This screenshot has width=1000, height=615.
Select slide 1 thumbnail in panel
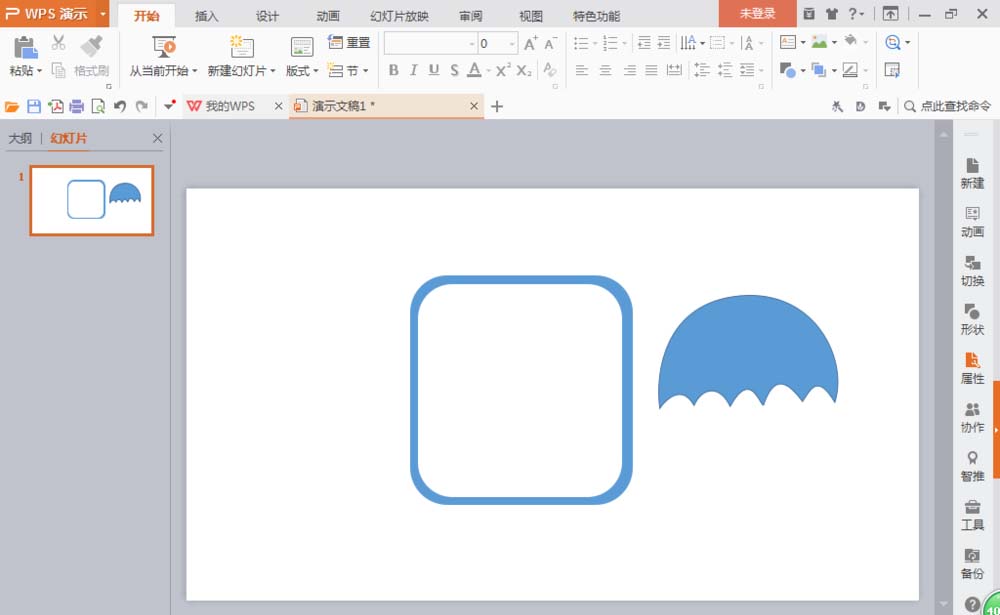click(x=92, y=200)
